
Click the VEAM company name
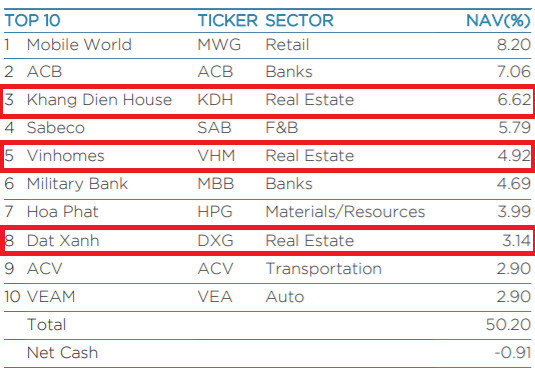point(51,297)
